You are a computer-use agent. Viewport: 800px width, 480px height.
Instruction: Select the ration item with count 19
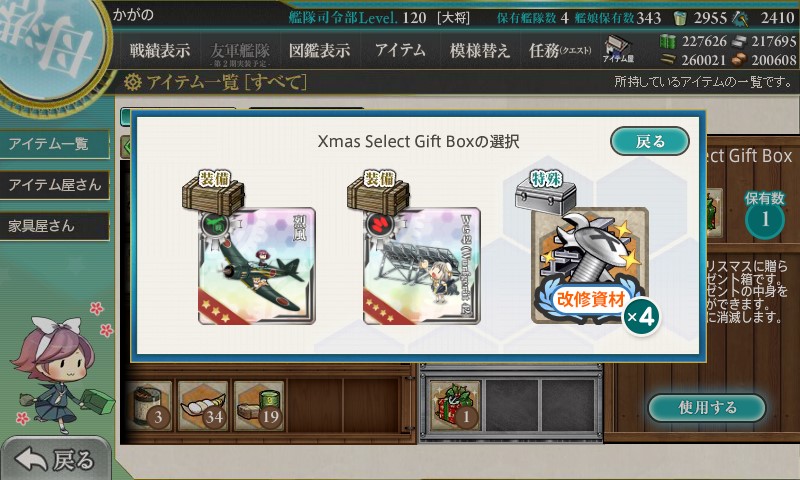coord(260,406)
